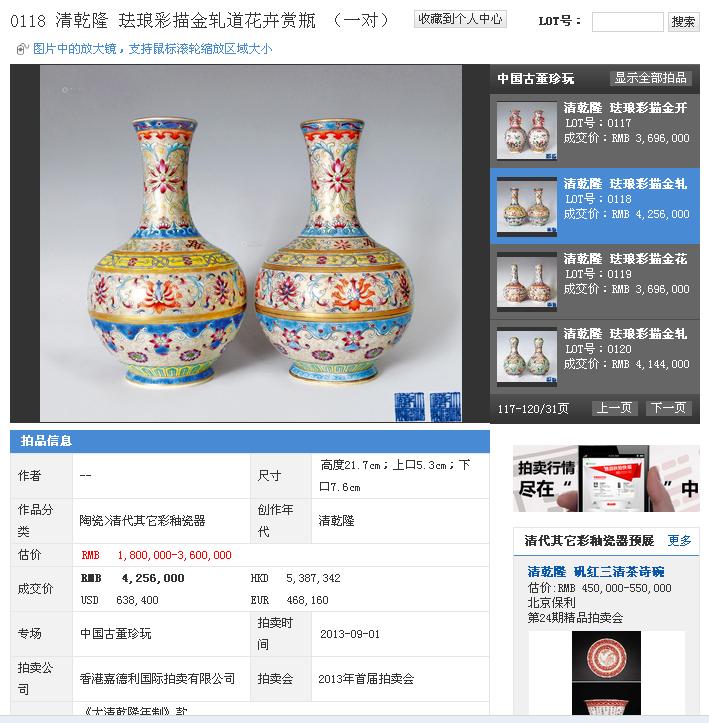The height and width of the screenshot is (723, 709).
Task: Click the main pair of vases image
Action: coord(251,243)
